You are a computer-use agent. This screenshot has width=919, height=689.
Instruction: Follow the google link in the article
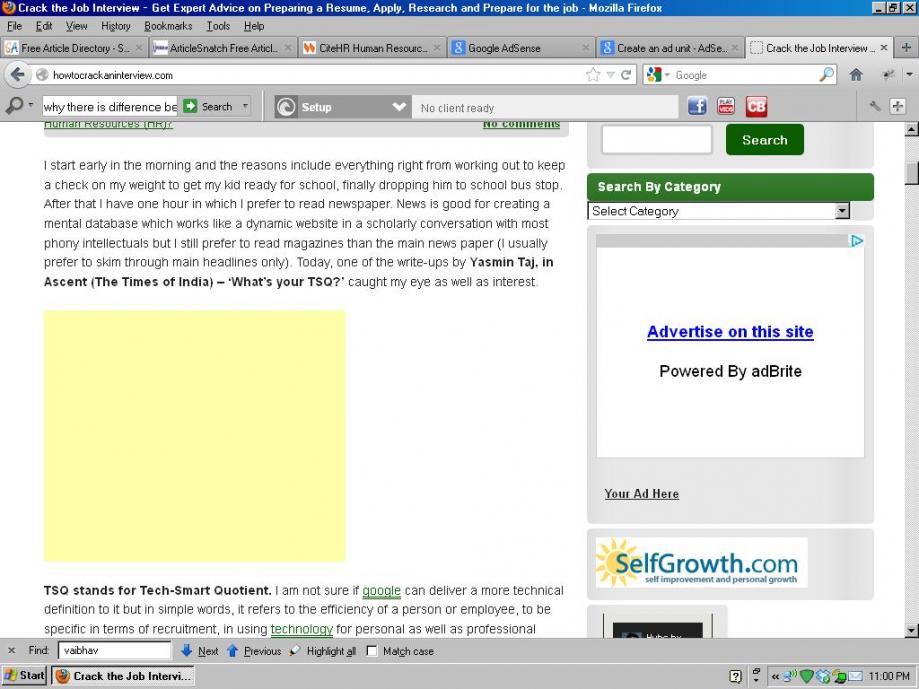coord(381,591)
